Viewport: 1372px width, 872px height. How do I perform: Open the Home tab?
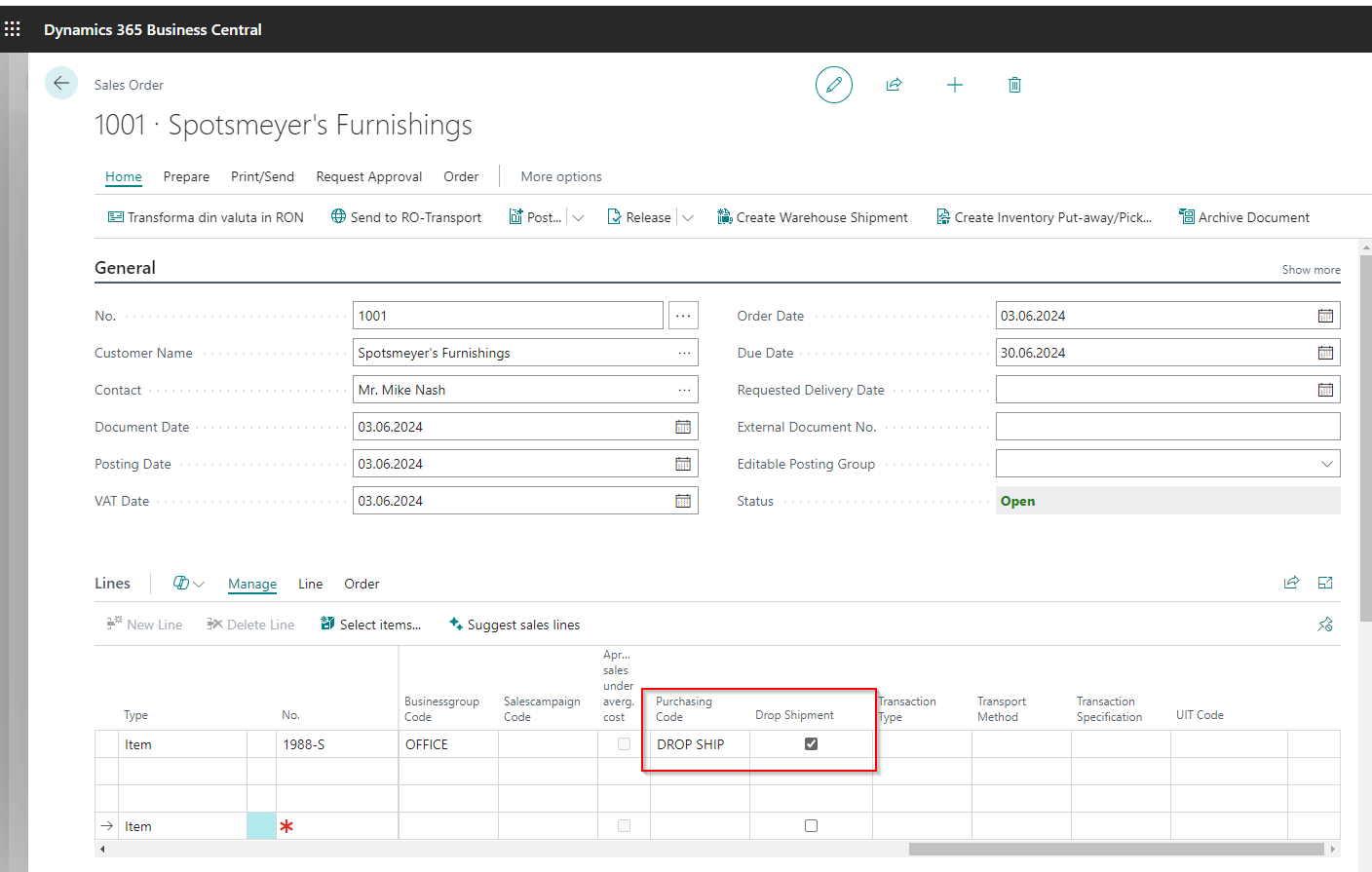[124, 176]
